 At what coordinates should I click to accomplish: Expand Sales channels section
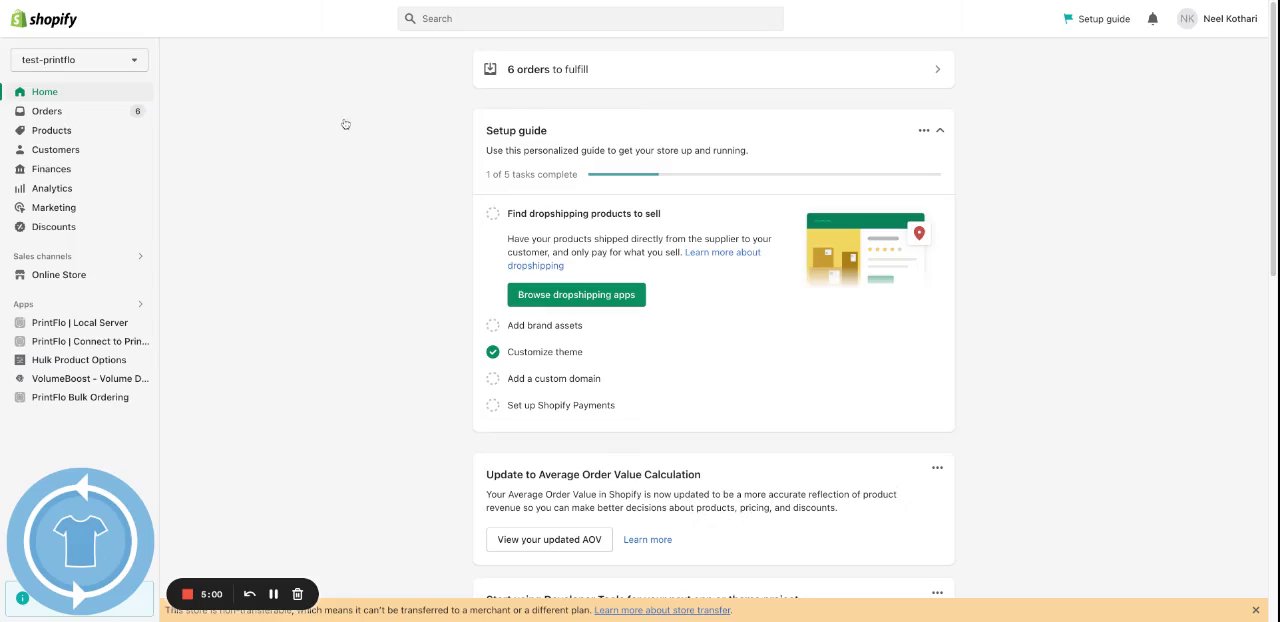pyautogui.click(x=140, y=256)
